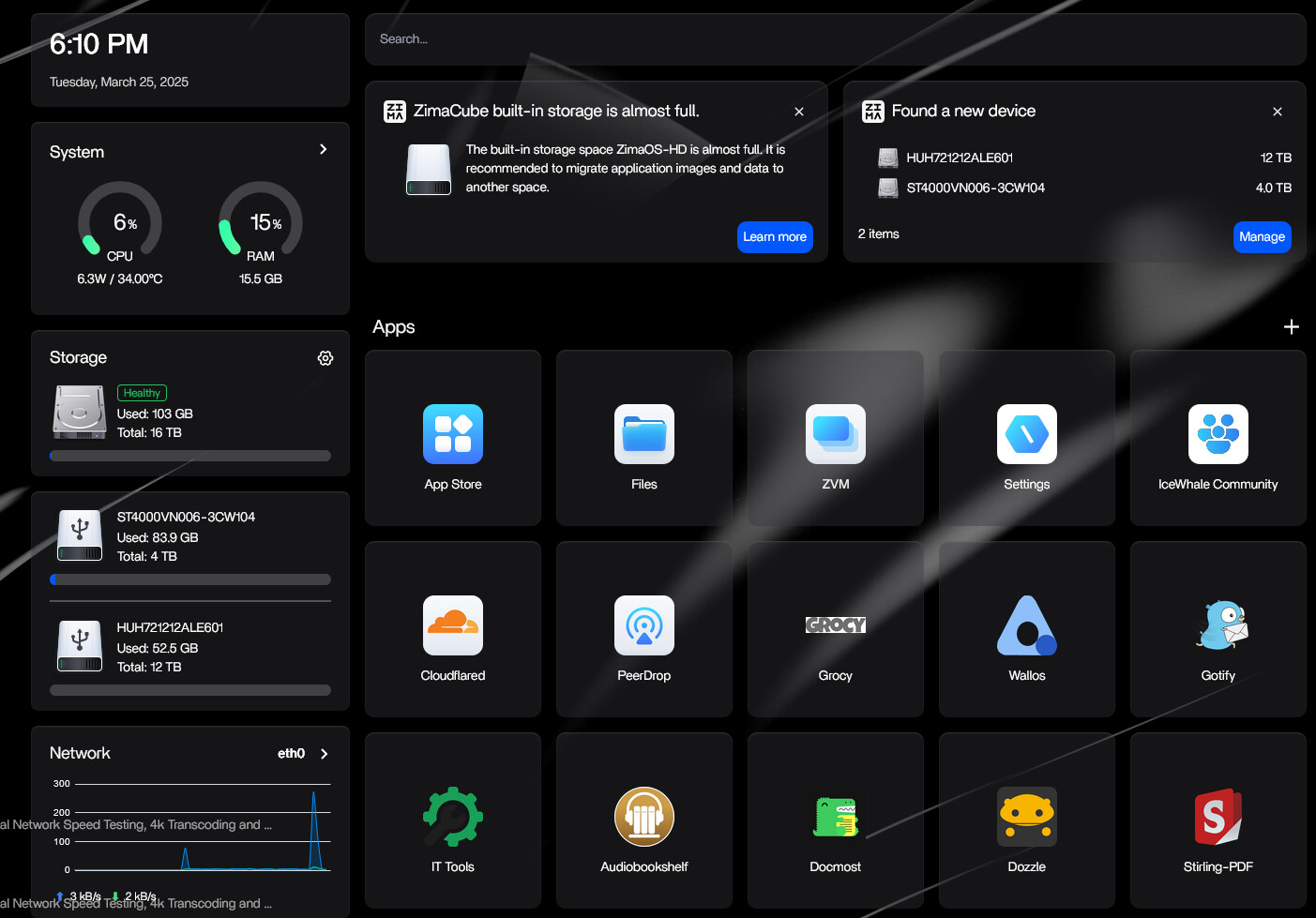
Task: Click the Apps section heading
Action: click(394, 327)
